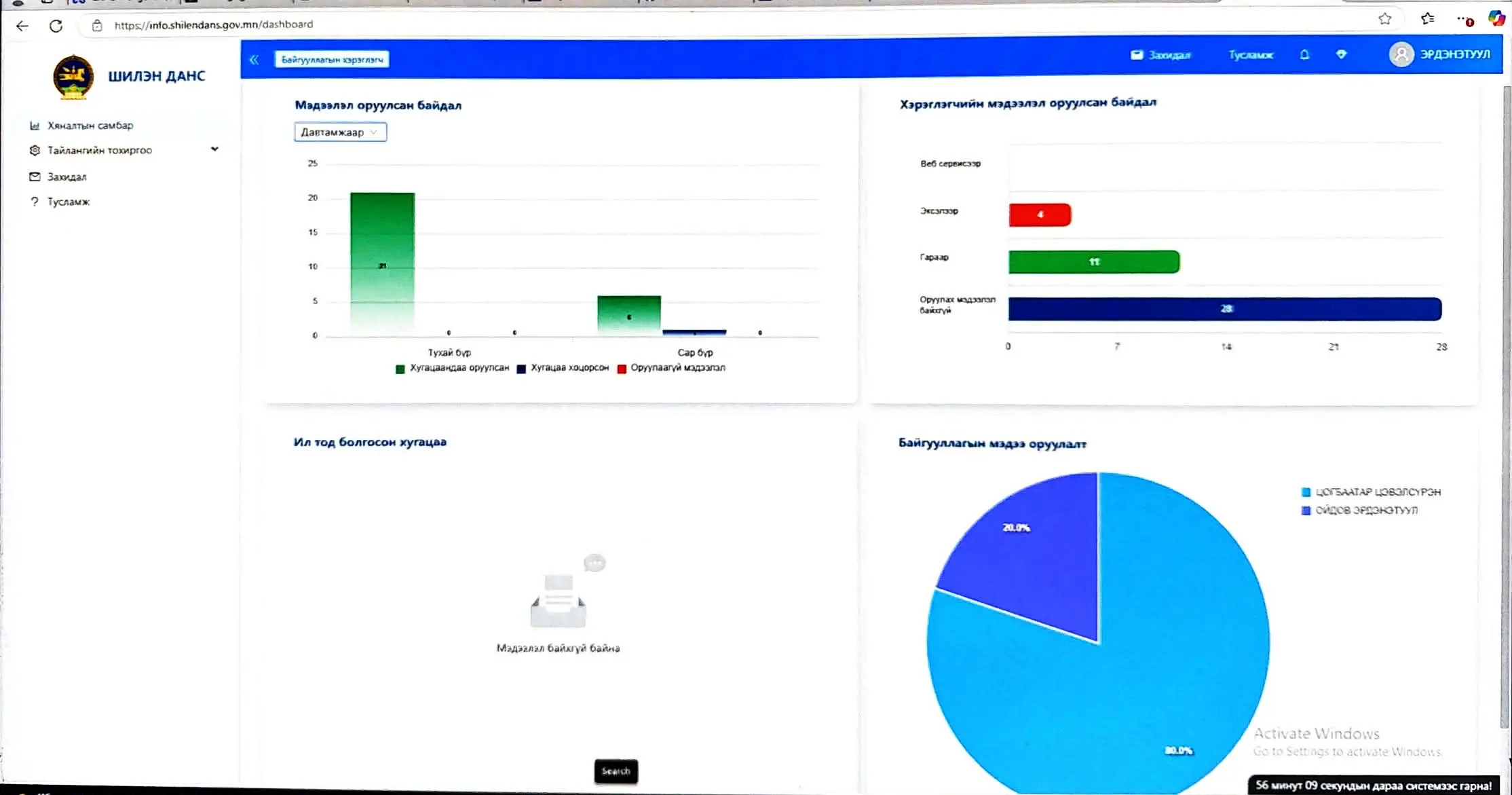Collapse sidebar with double-chevron icon
Image resolution: width=1512 pixels, height=795 pixels.
(x=254, y=60)
